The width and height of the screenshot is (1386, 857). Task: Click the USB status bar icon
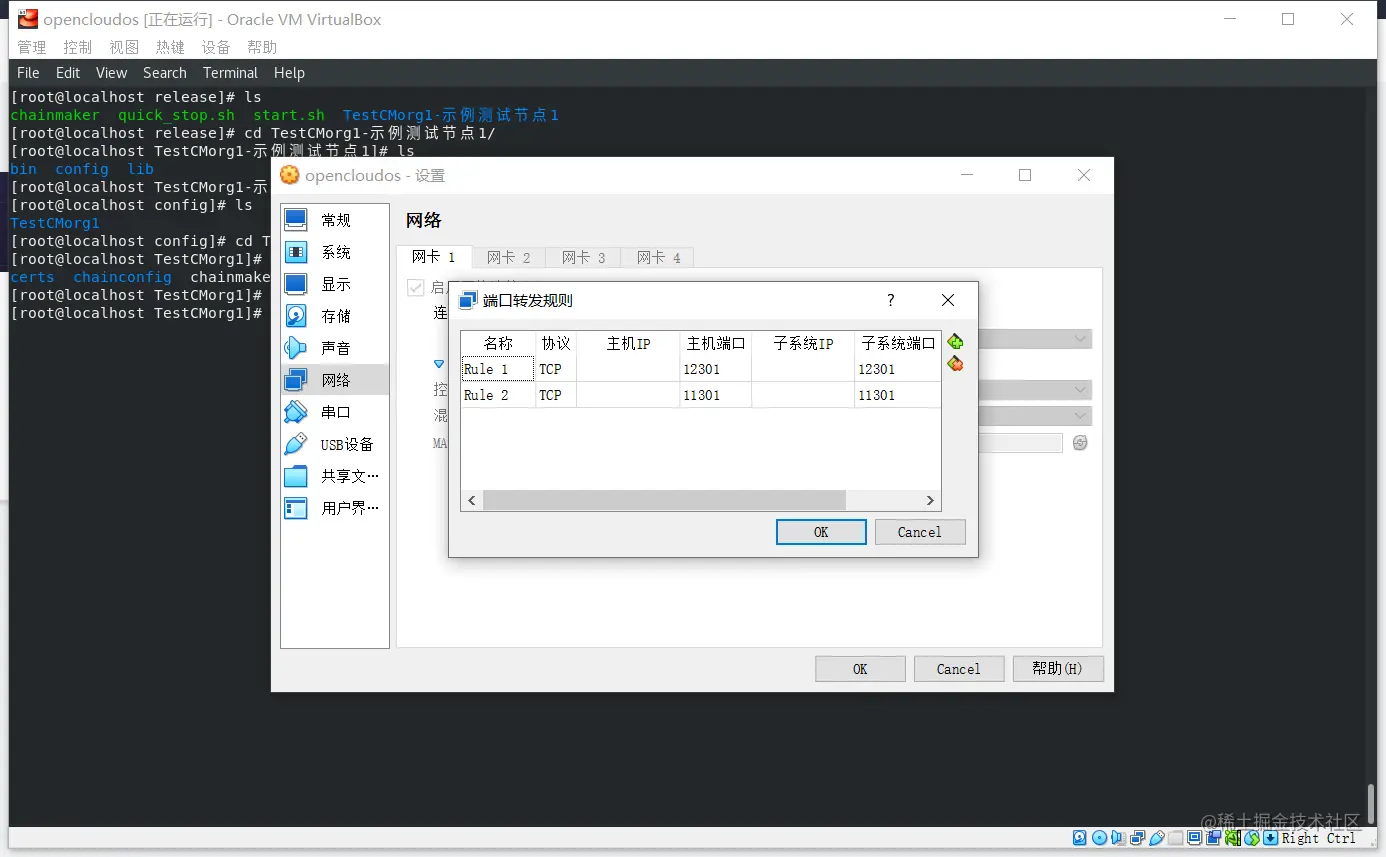[1157, 838]
